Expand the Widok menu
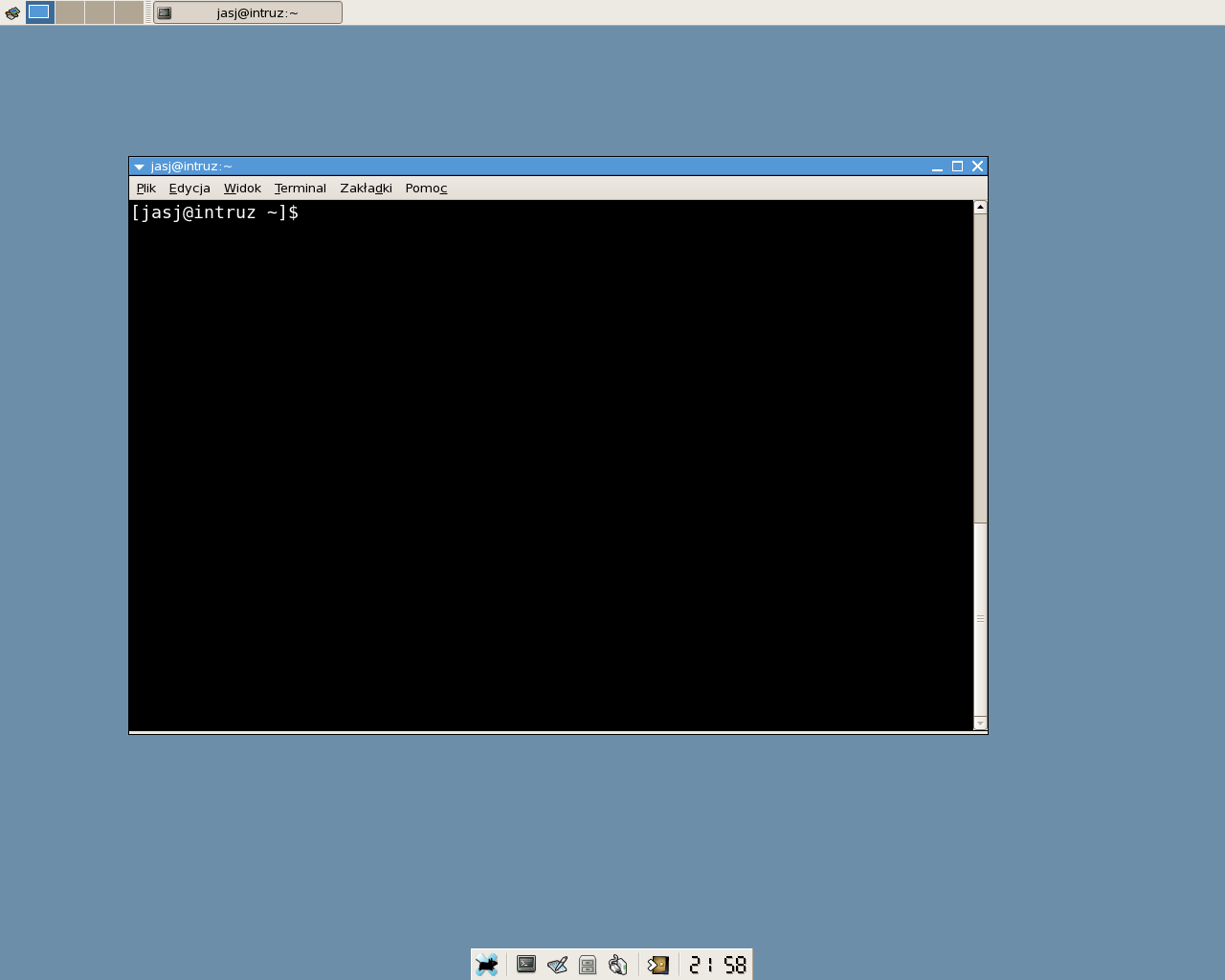 tap(242, 189)
